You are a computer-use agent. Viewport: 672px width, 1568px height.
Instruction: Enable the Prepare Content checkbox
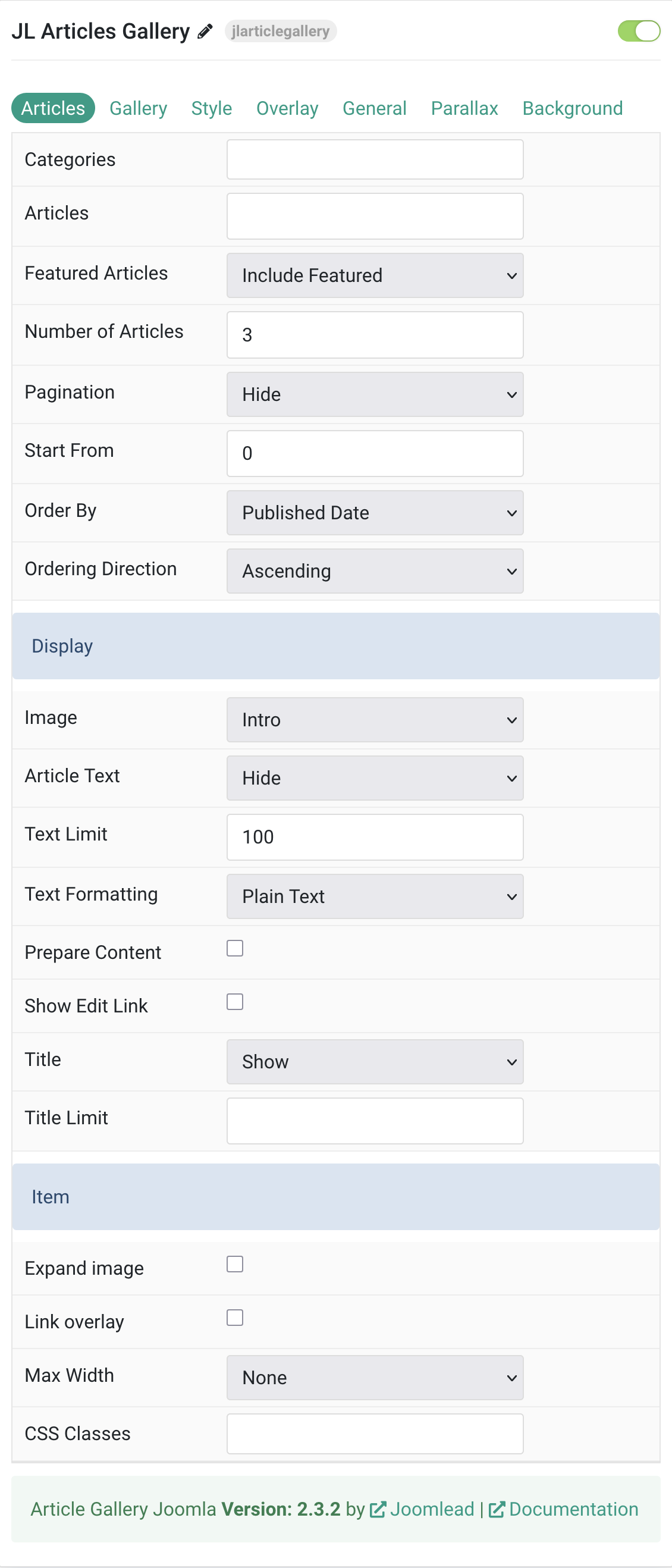235,948
